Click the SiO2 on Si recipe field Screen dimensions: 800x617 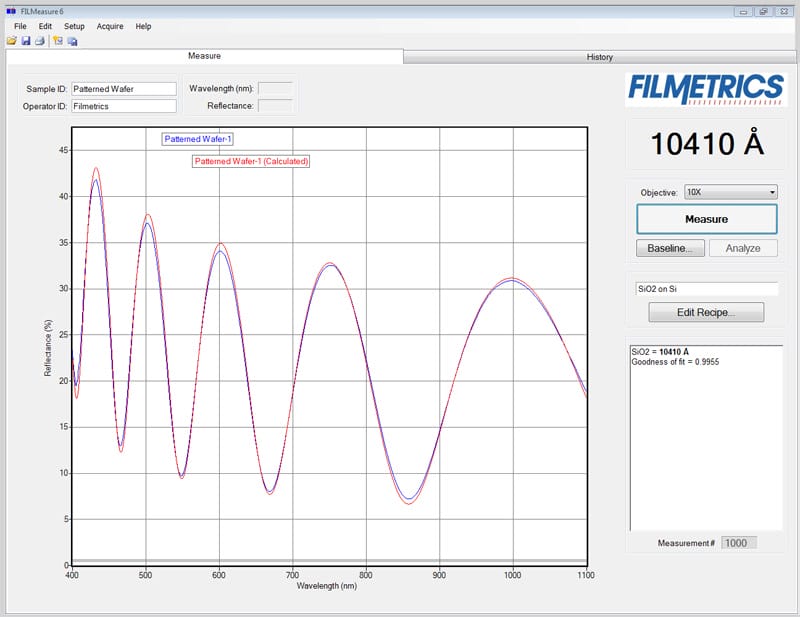[706, 288]
